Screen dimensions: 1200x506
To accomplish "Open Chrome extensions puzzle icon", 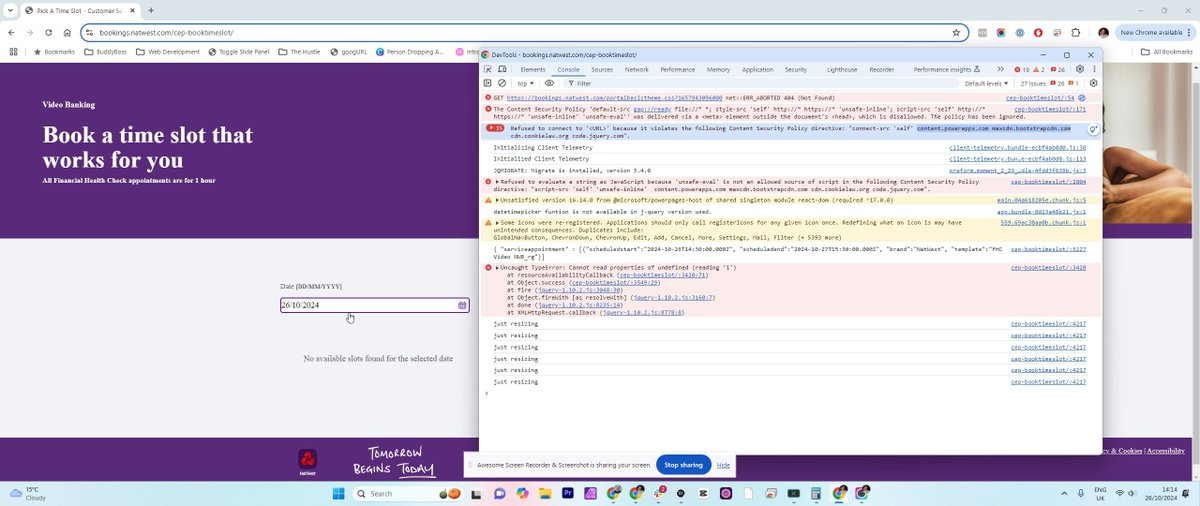I will (x=1076, y=32).
